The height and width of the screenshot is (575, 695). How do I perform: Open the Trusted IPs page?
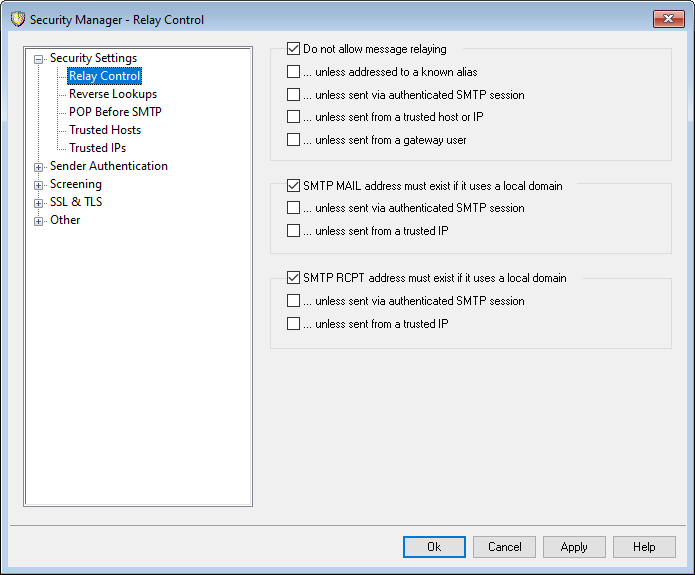97,148
